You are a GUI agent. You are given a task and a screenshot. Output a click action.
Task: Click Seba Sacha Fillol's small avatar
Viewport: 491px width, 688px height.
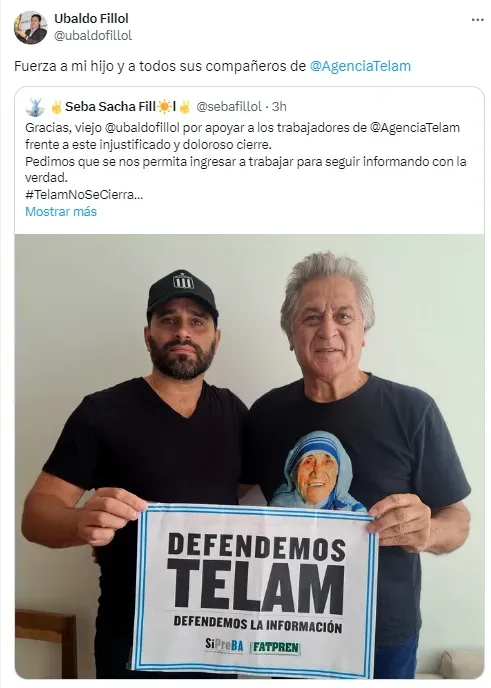(x=35, y=107)
